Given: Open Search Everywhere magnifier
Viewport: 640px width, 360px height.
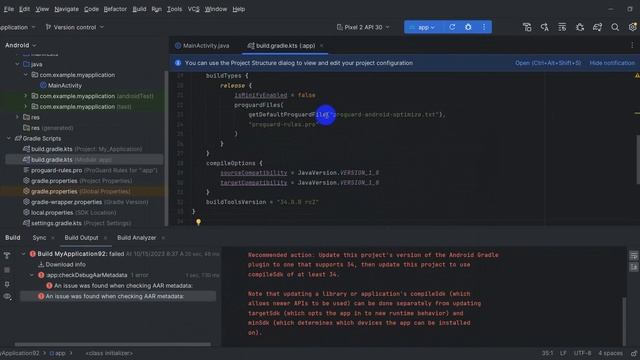Looking at the screenshot, I should click(615, 27).
